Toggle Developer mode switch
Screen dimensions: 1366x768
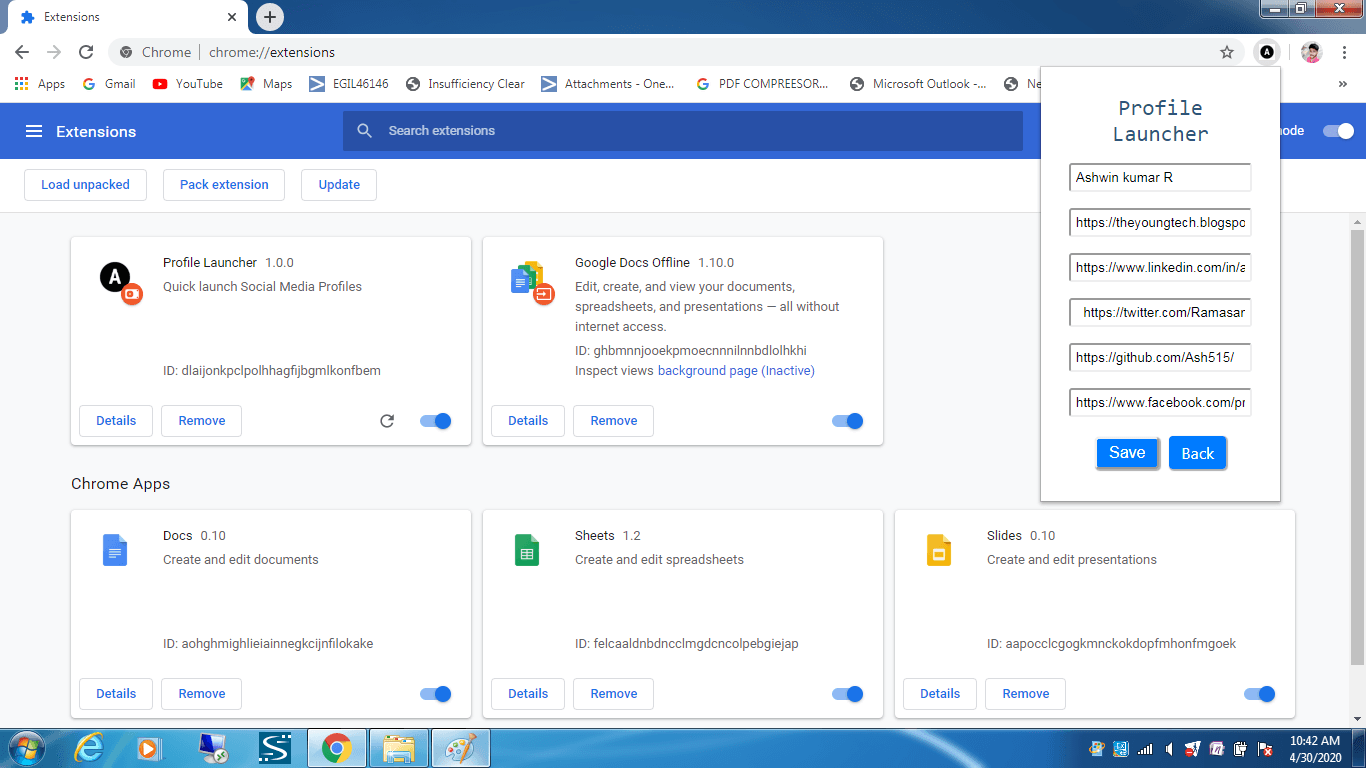(x=1338, y=131)
